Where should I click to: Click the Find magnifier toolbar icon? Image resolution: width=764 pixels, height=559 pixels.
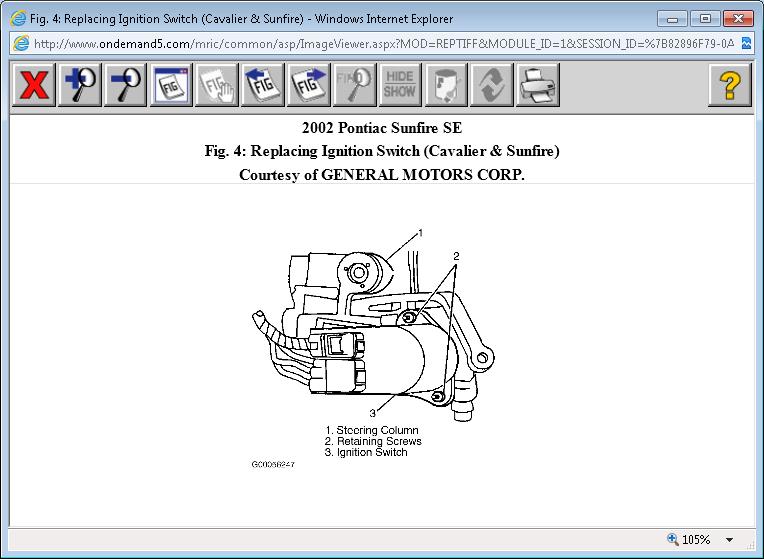pos(355,85)
